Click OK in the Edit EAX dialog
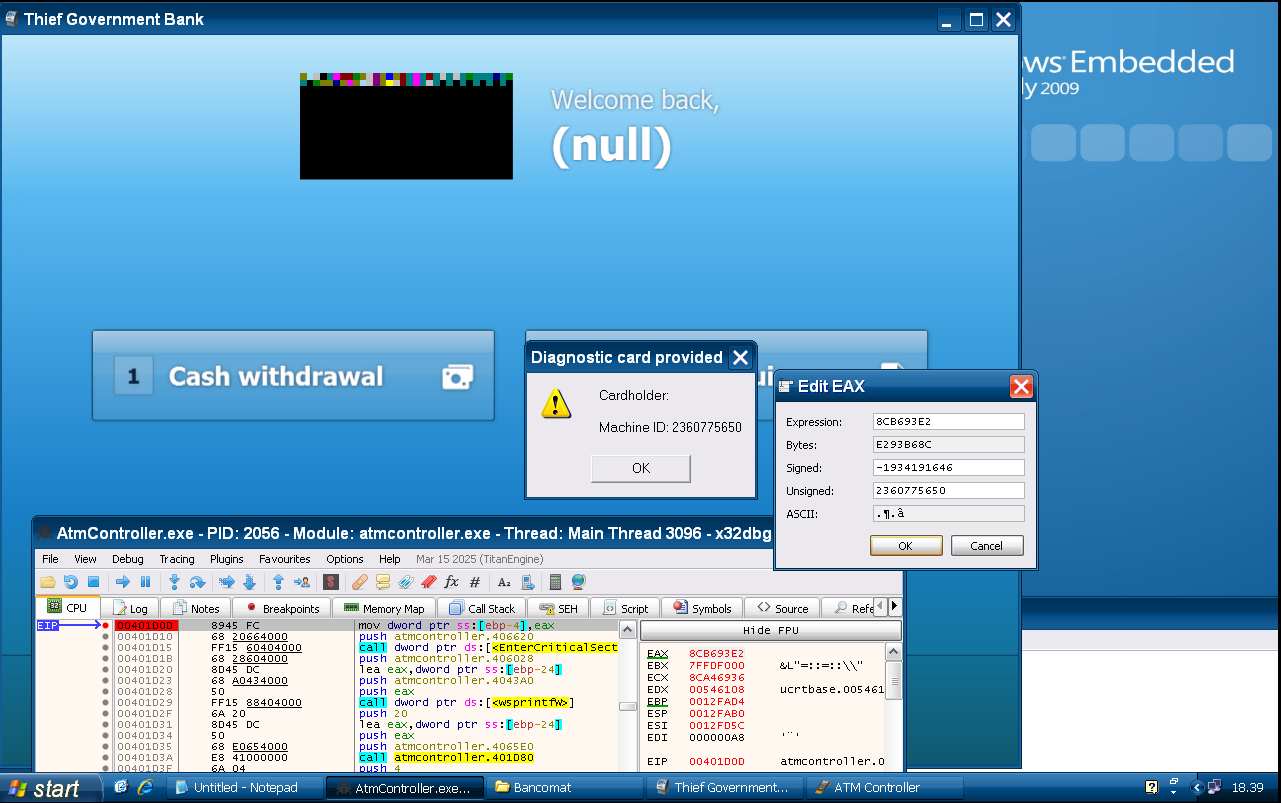The image size is (1281, 803). [x=905, y=546]
